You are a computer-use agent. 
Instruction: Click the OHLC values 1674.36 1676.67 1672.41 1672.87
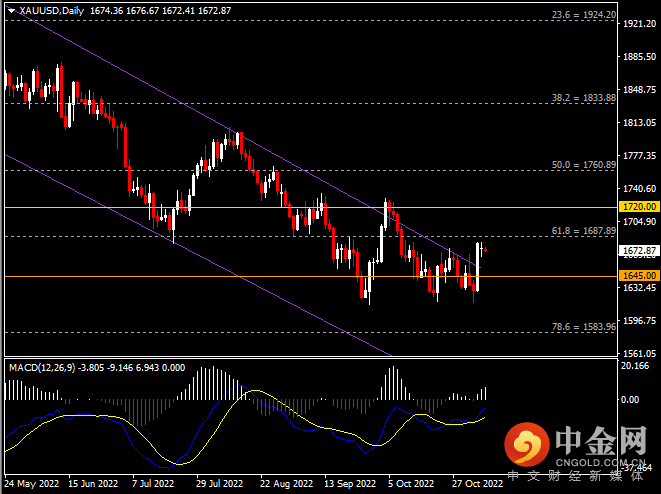(x=161, y=11)
